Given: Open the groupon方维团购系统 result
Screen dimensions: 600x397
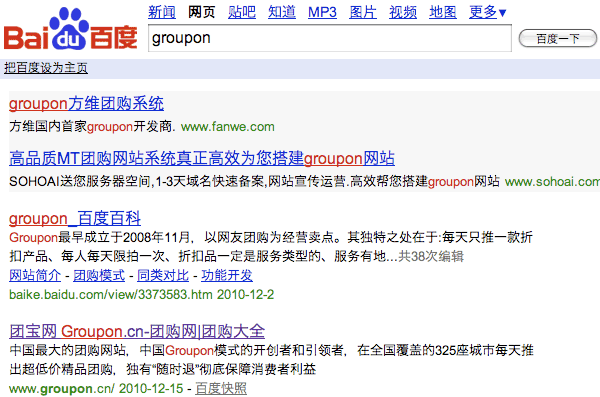Looking at the screenshot, I should coord(86,104).
